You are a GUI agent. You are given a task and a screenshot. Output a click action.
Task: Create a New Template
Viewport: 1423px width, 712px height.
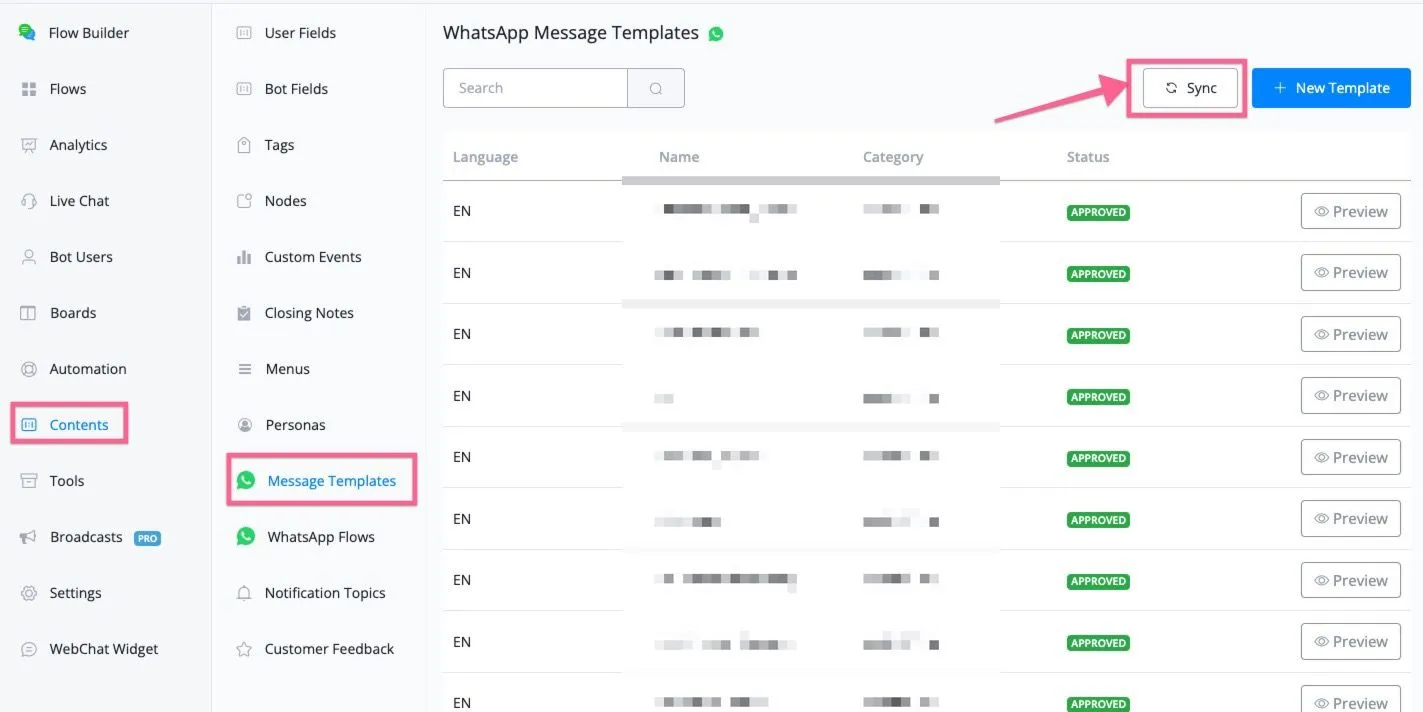1331,88
